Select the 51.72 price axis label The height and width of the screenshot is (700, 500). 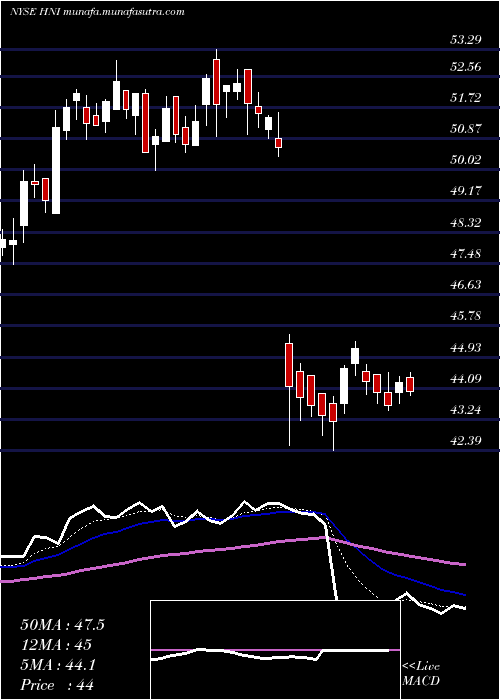pos(465,98)
